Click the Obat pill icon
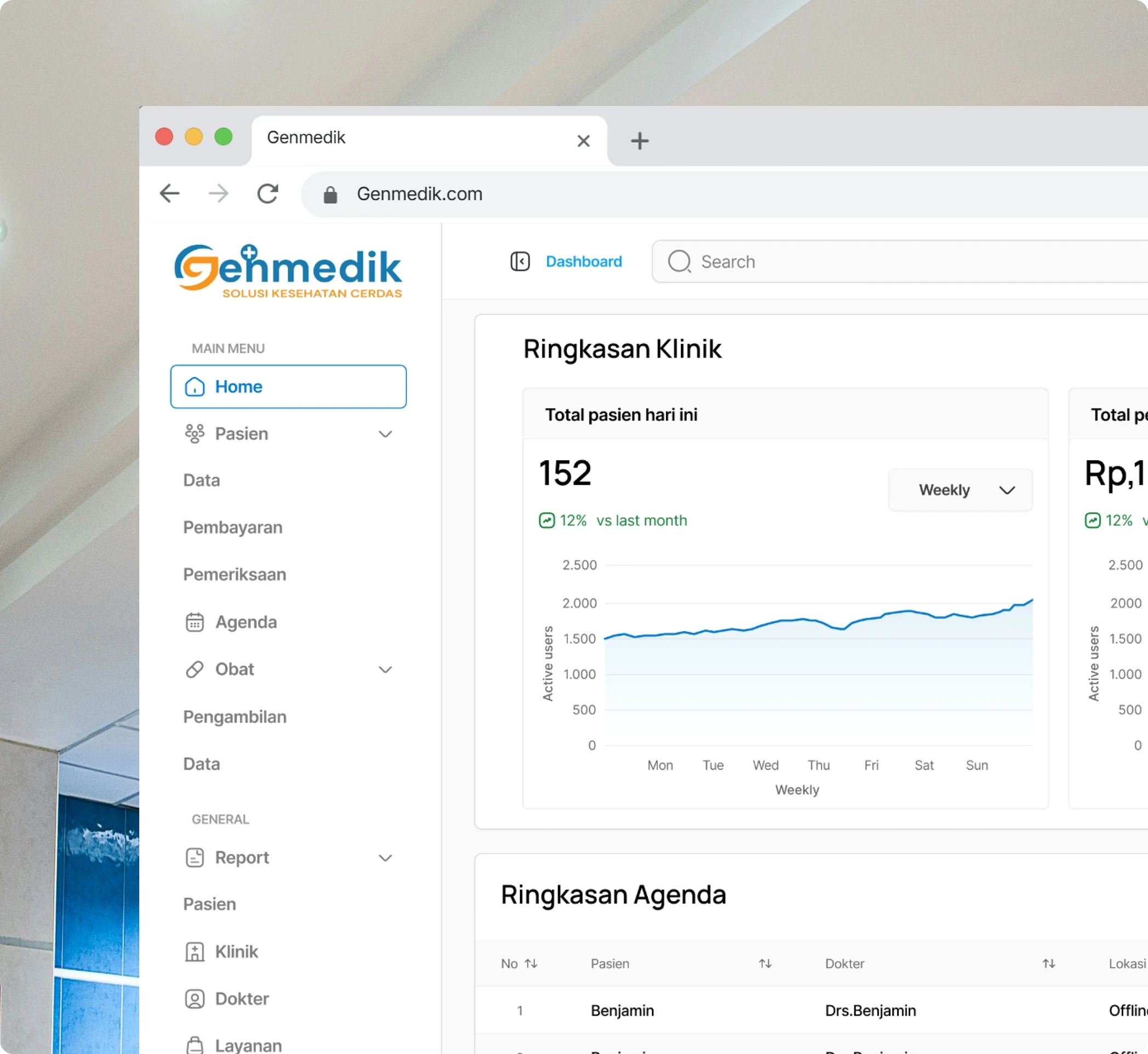Image resolution: width=1148 pixels, height=1054 pixels. [194, 669]
